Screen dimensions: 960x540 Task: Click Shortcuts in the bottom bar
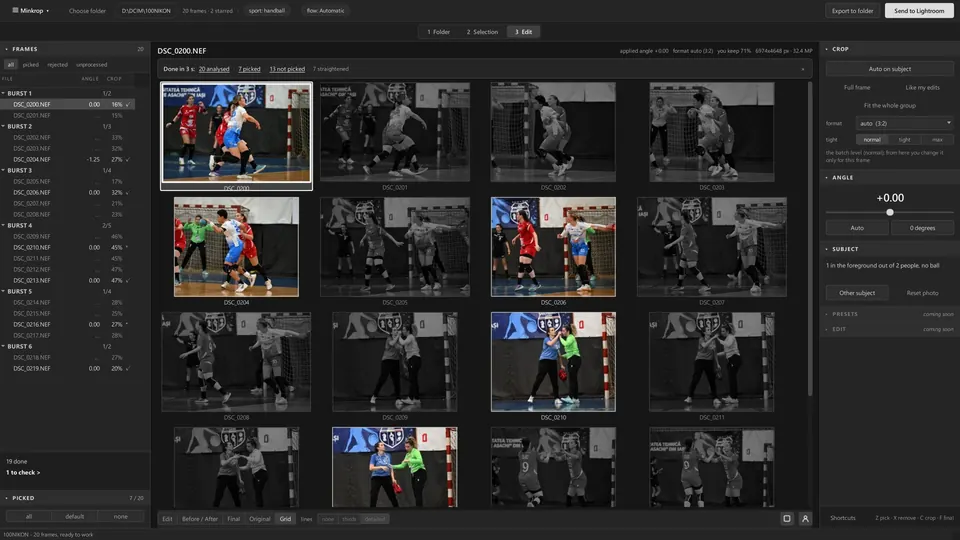coord(842,518)
